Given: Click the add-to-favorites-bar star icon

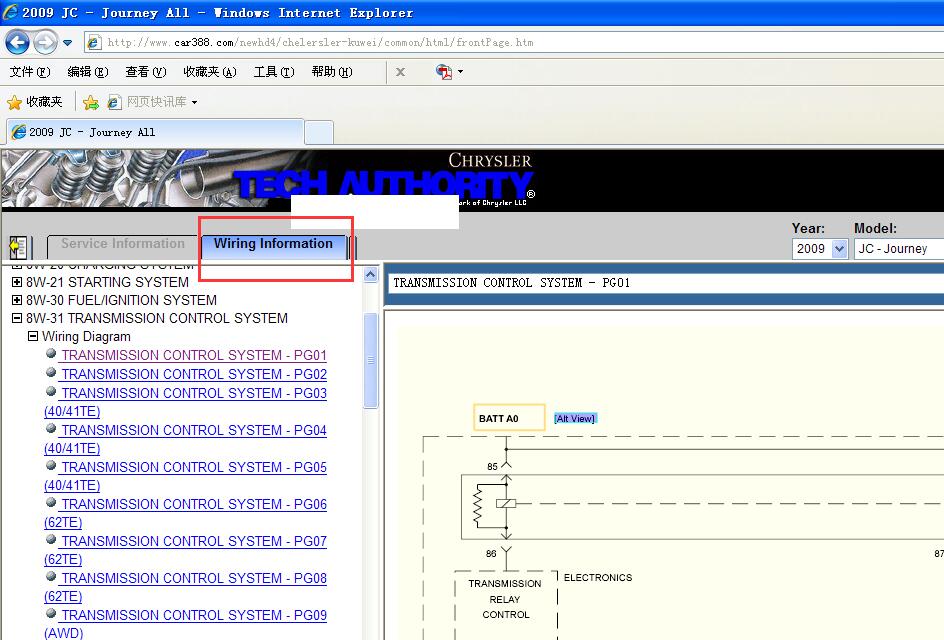Looking at the screenshot, I should point(91,102).
